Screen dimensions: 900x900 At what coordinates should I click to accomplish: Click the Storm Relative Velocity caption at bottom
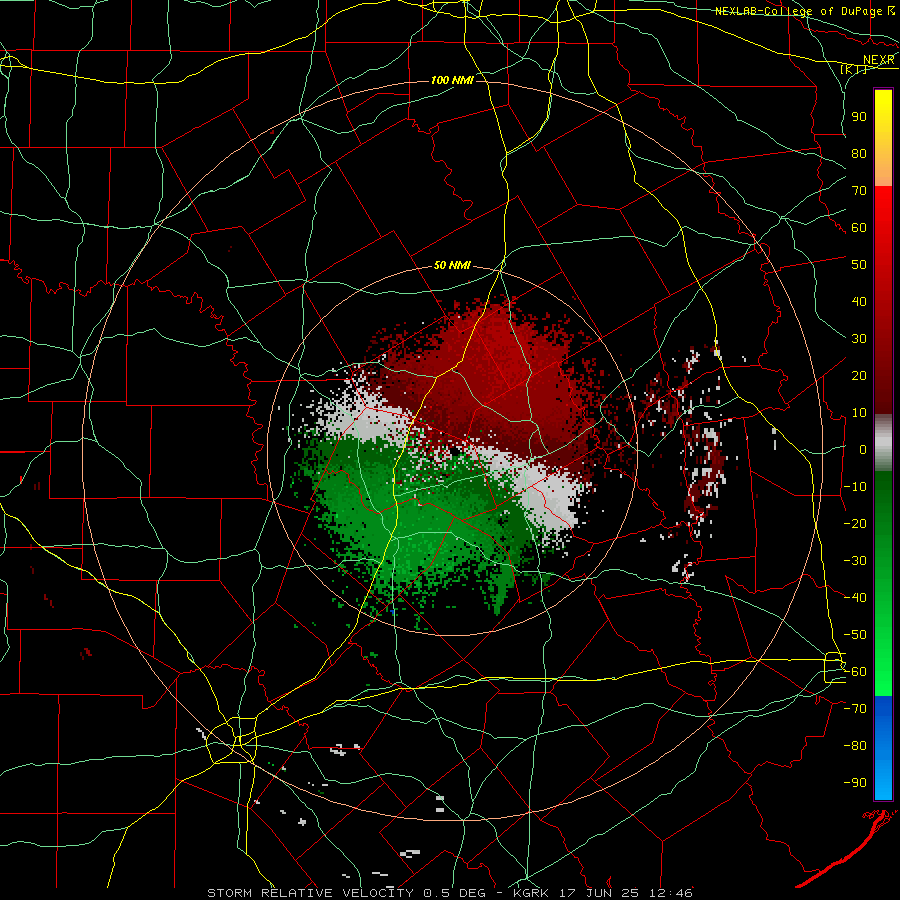(x=449, y=893)
